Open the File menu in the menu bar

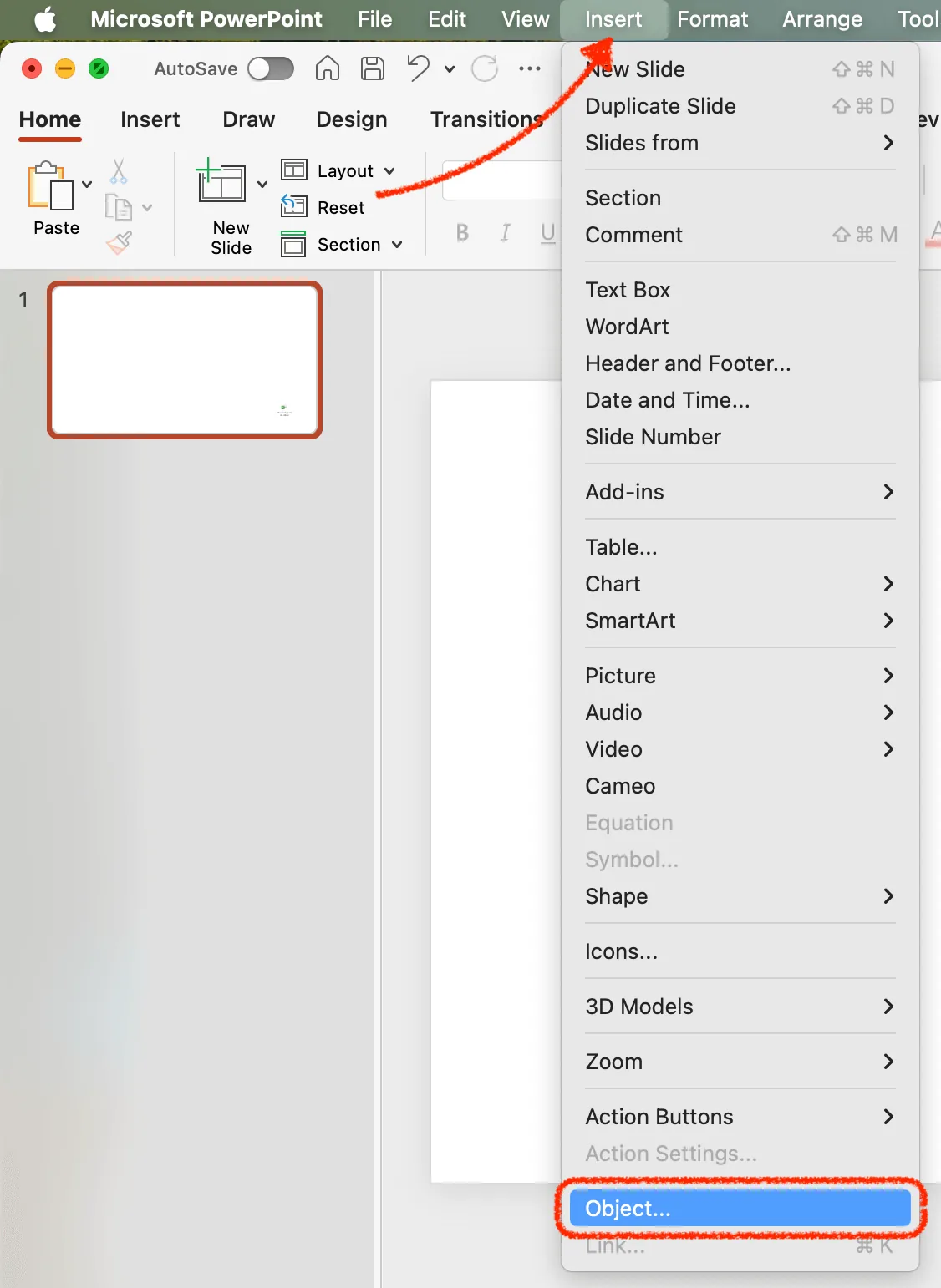click(375, 19)
